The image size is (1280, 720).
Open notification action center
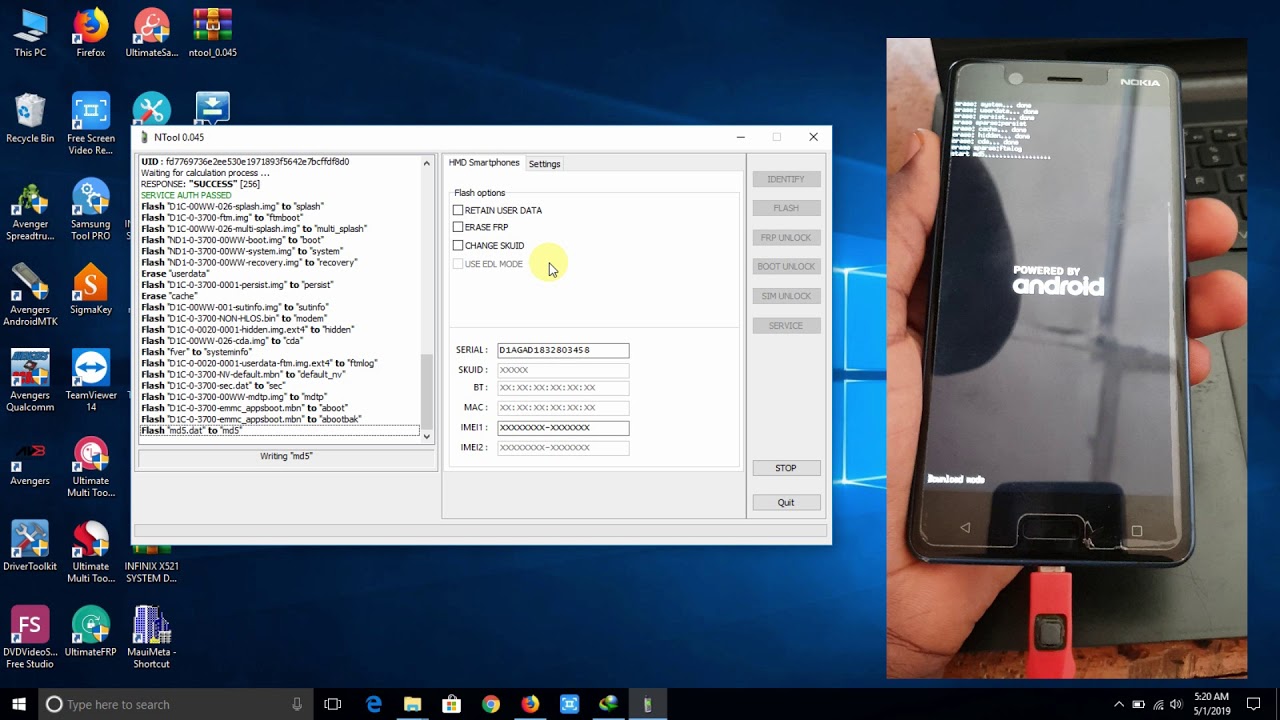tap(1253, 704)
